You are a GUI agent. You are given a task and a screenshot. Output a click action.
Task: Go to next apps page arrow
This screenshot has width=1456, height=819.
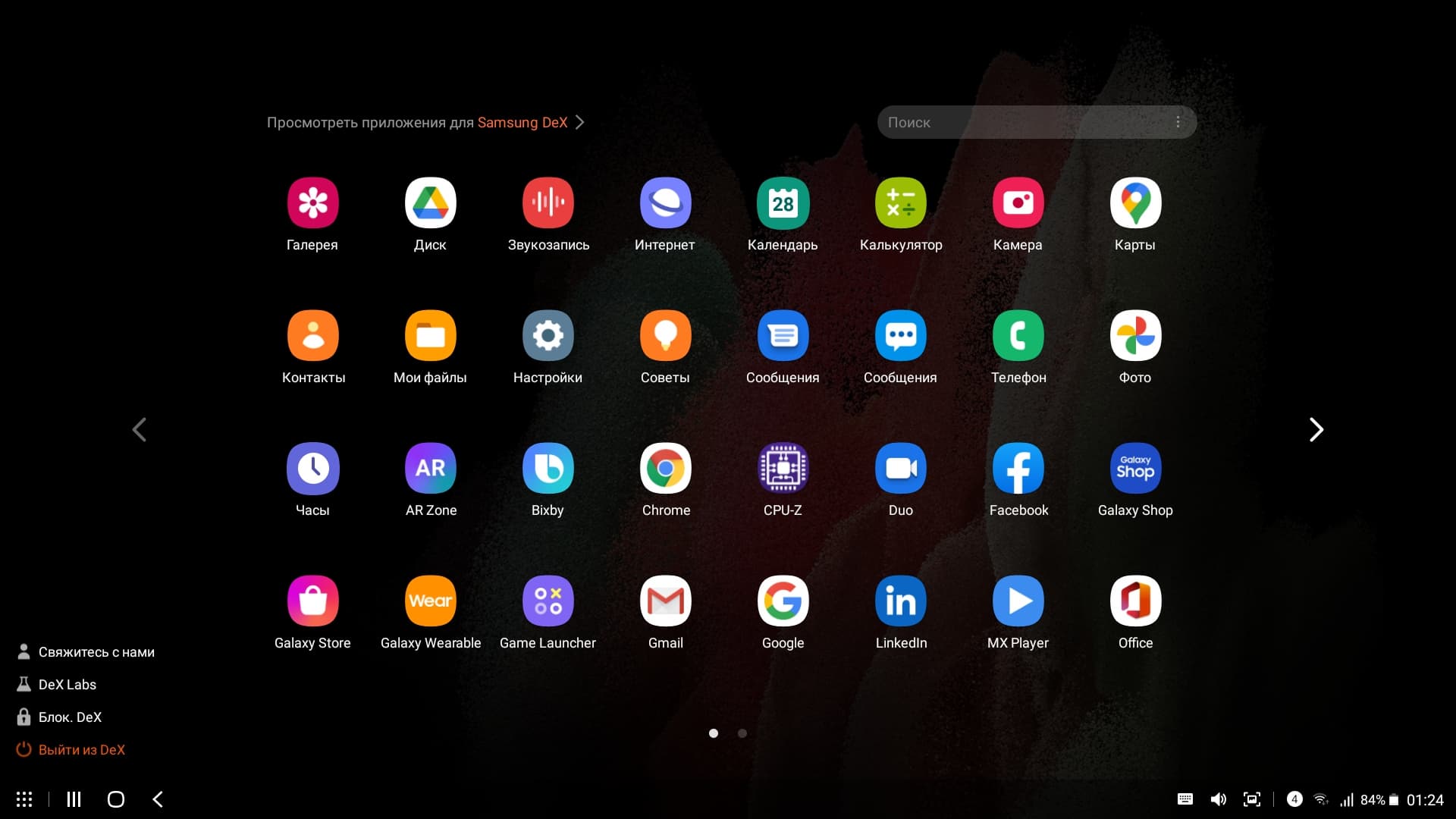pyautogui.click(x=1316, y=430)
